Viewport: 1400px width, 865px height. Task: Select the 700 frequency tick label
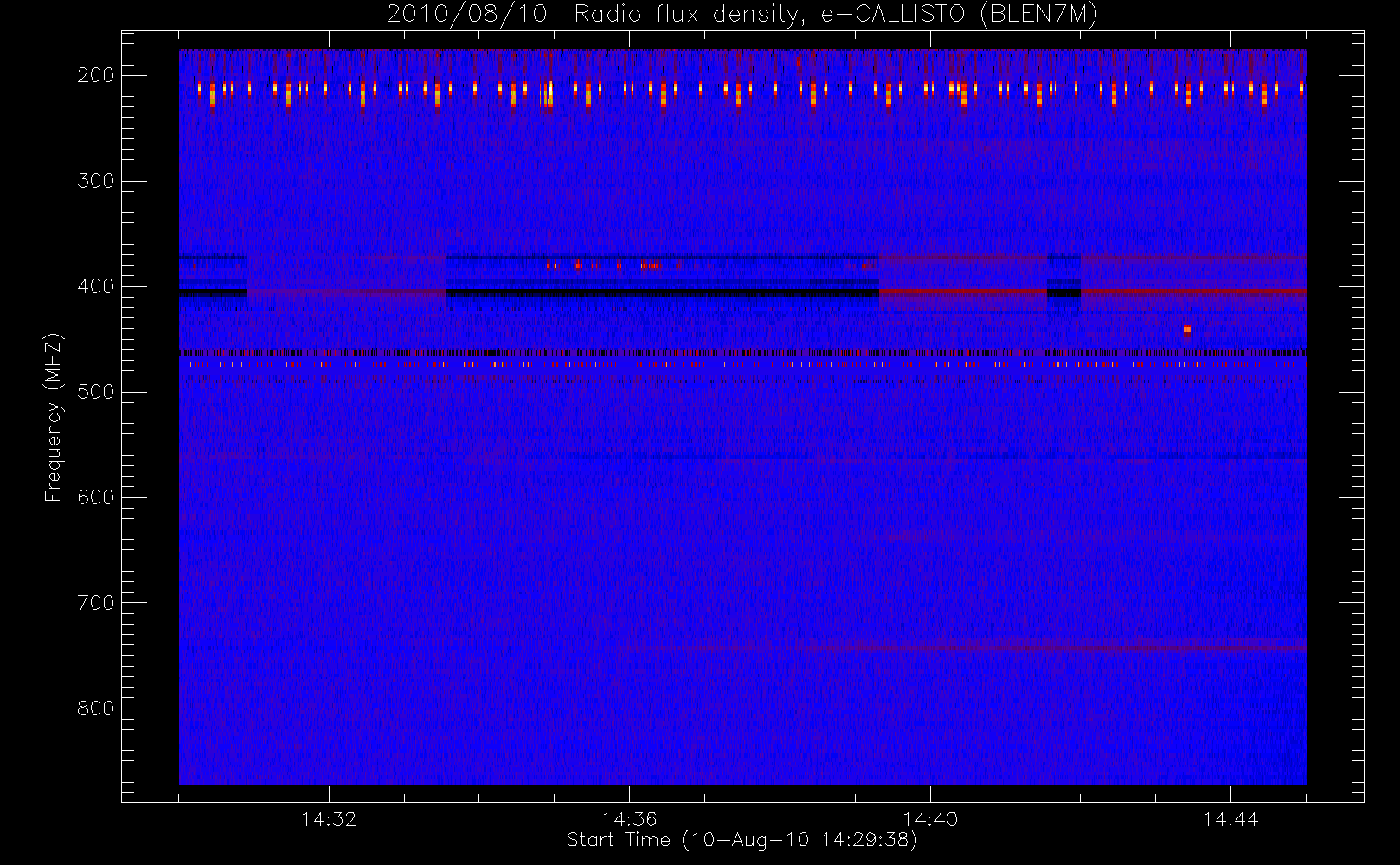tap(95, 603)
